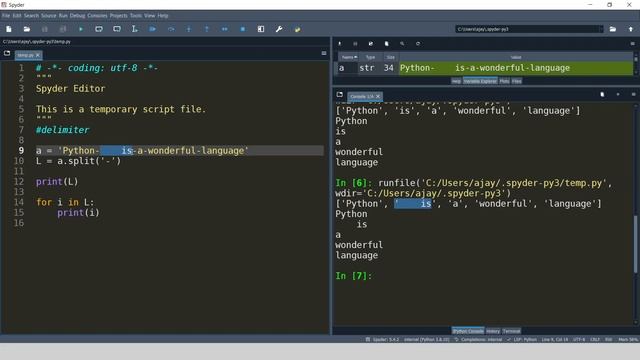The width and height of the screenshot is (640, 360).
Task: Start debugging the file icon
Action: [153, 29]
